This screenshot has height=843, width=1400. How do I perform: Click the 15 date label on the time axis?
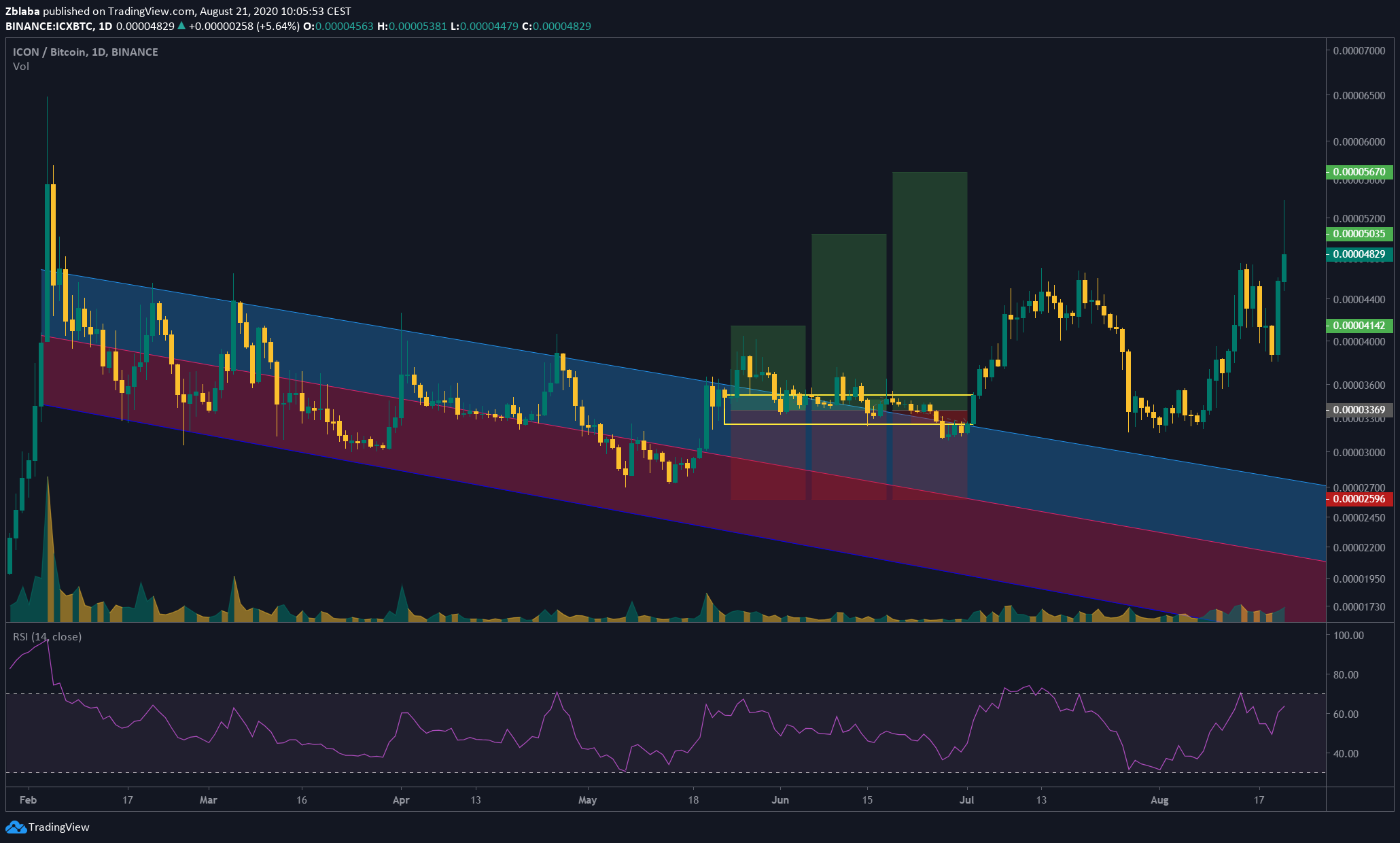click(x=867, y=800)
